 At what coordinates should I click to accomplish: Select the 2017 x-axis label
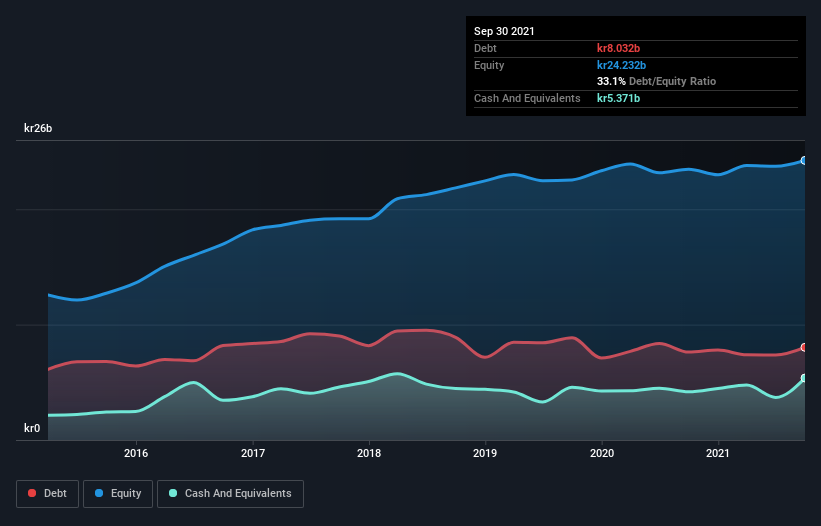click(x=253, y=454)
